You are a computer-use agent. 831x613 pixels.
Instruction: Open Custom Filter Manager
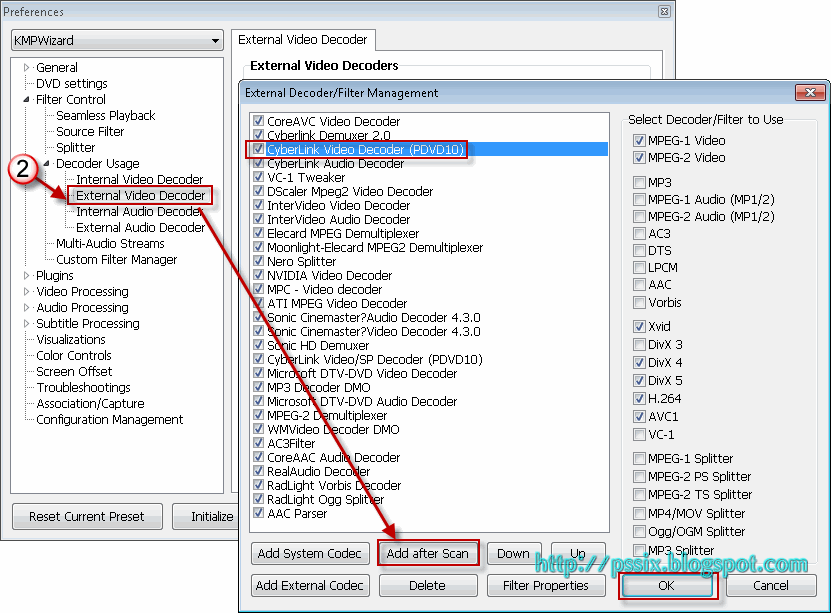pos(117,259)
